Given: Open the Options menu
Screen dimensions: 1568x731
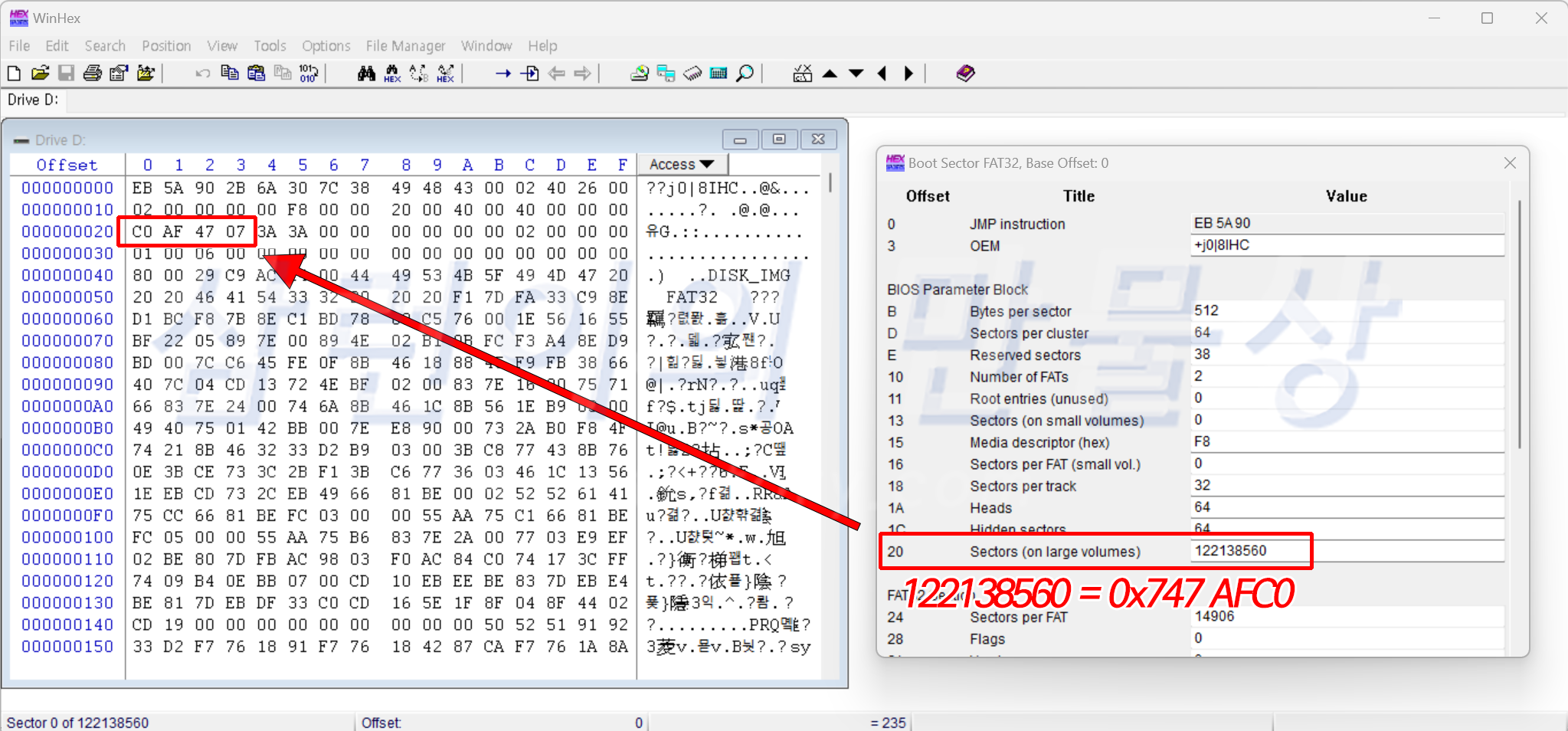Looking at the screenshot, I should [326, 46].
